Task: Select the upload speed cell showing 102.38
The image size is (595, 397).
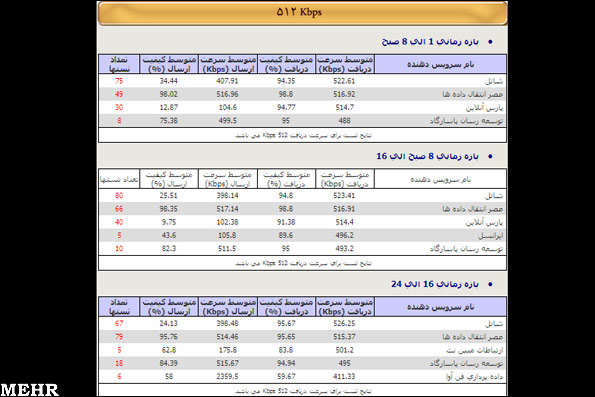Action: pyautogui.click(x=228, y=222)
